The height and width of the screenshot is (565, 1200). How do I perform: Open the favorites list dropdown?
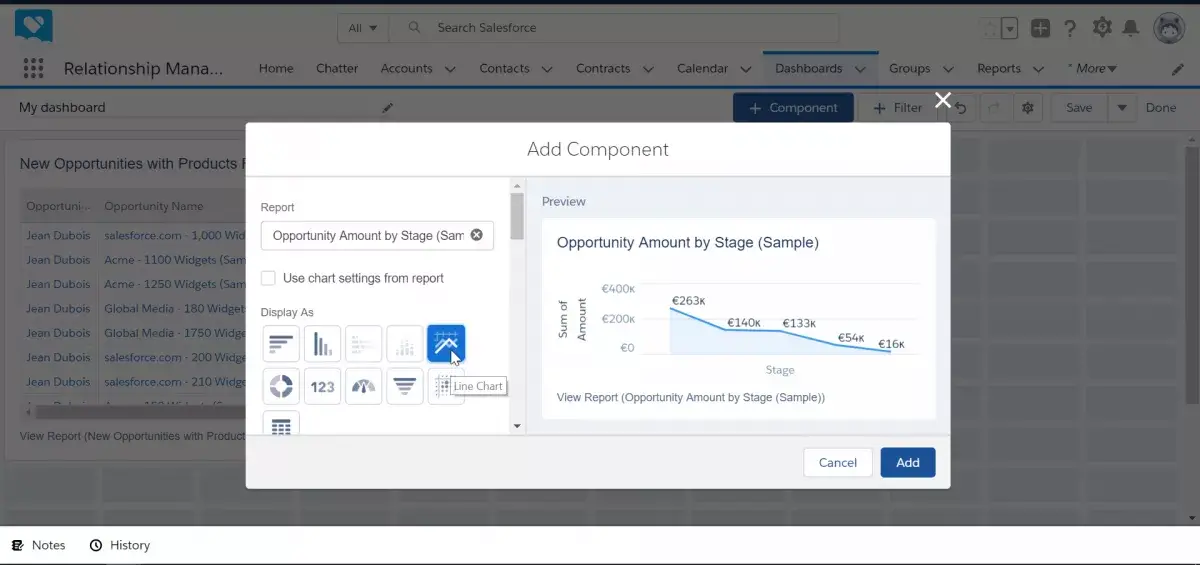tap(1010, 28)
